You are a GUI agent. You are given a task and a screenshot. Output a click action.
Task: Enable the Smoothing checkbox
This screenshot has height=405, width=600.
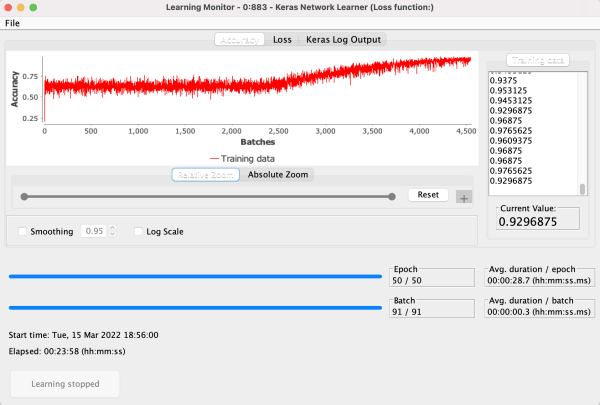[x=23, y=232]
